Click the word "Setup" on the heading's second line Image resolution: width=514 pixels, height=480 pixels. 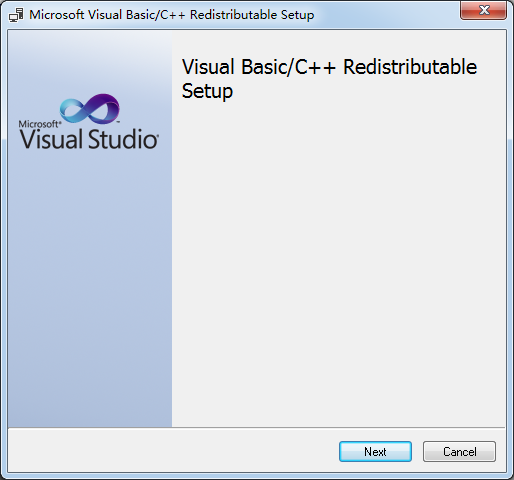click(x=207, y=91)
